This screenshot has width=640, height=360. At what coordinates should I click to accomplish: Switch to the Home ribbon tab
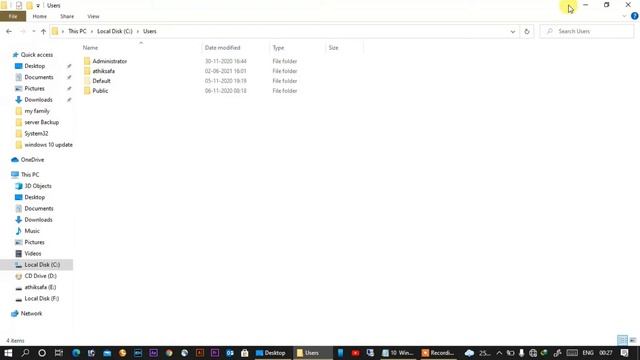click(x=40, y=16)
